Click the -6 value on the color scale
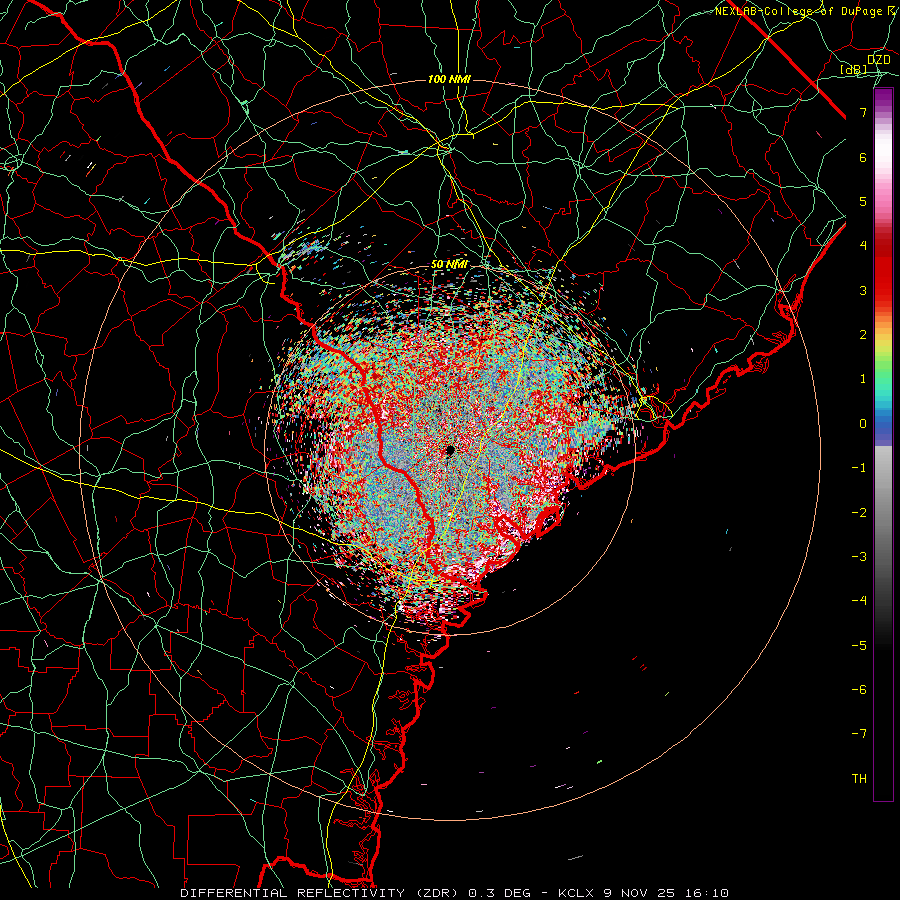This screenshot has height=900, width=900. tap(859, 689)
